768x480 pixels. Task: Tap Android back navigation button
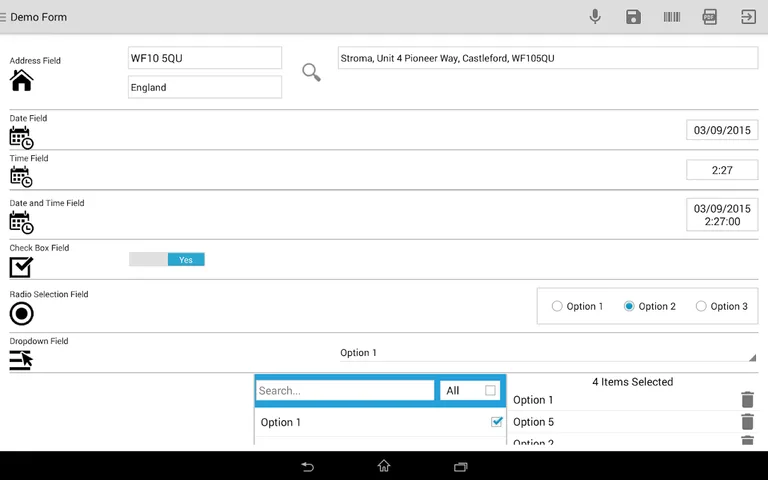[308, 466]
